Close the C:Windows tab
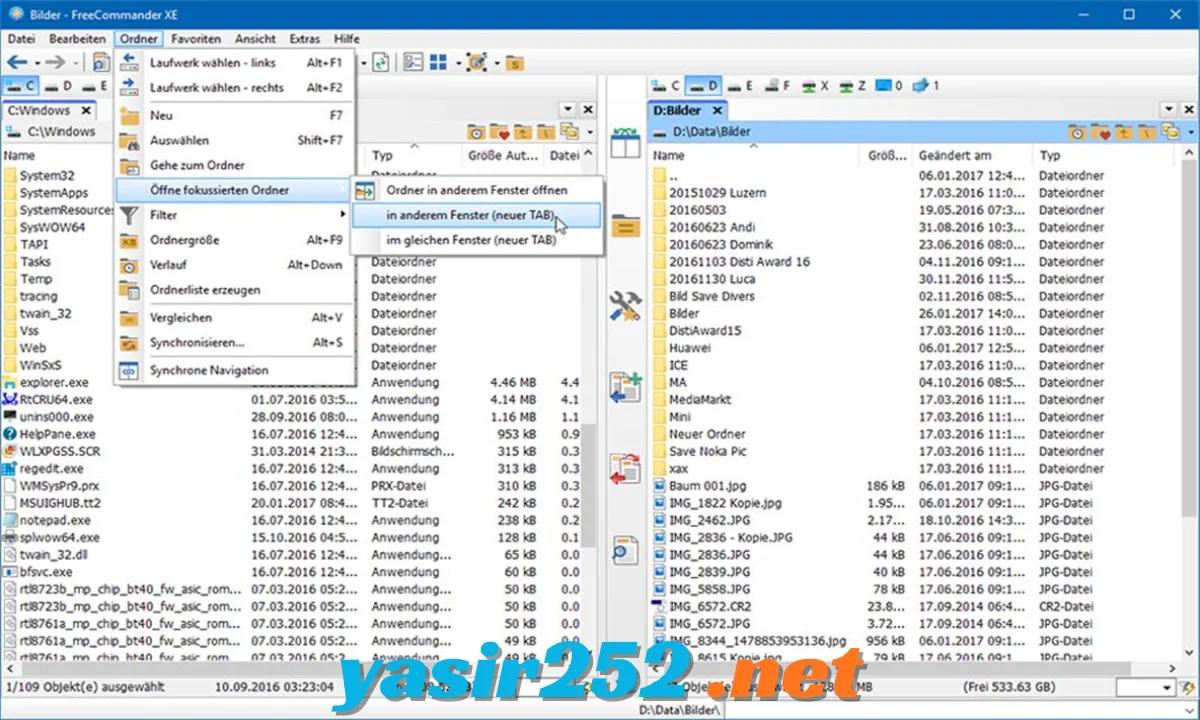The image size is (1200, 720). point(86,111)
